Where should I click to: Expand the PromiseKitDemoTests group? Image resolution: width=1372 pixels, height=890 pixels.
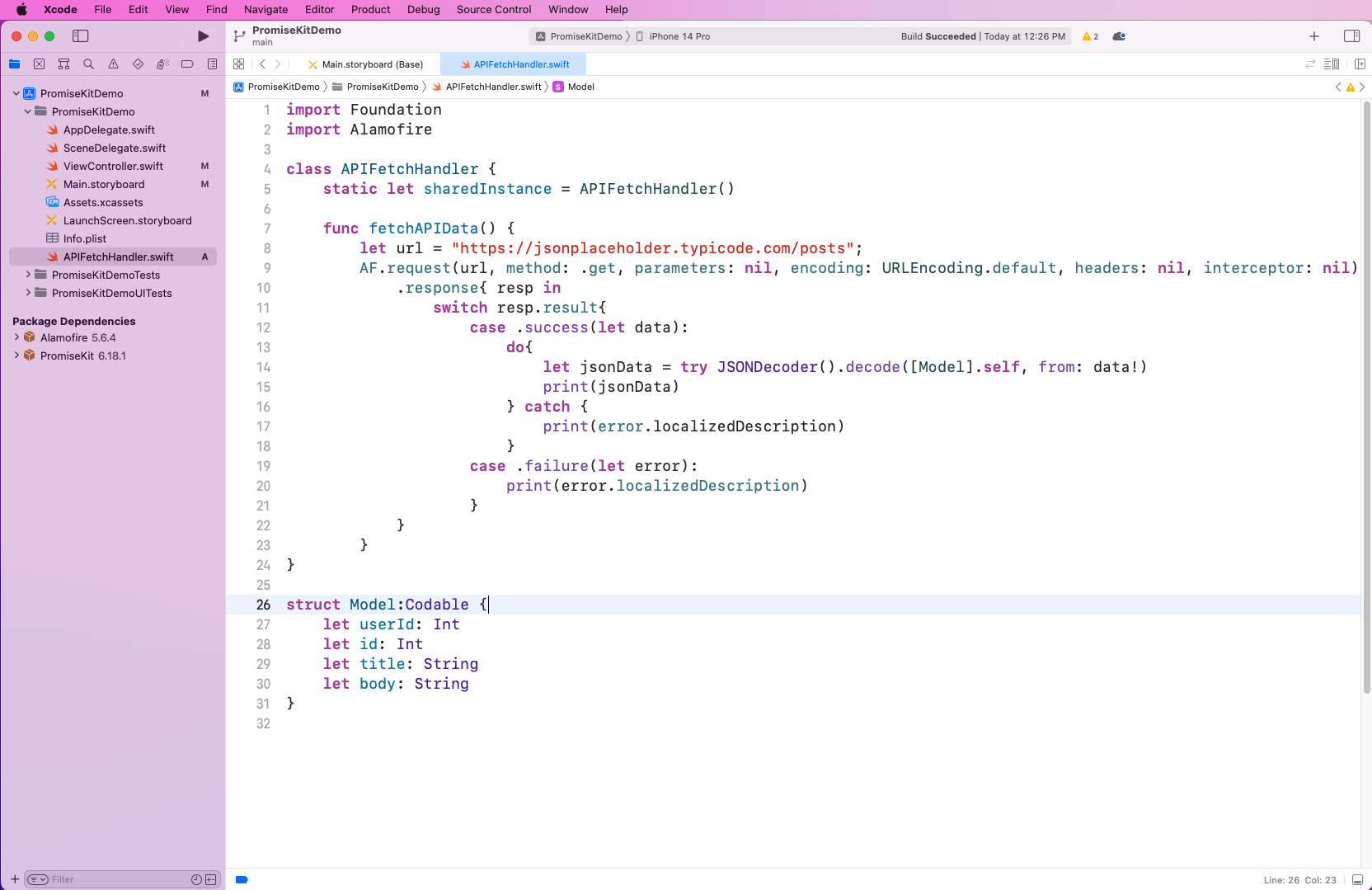(x=26, y=275)
